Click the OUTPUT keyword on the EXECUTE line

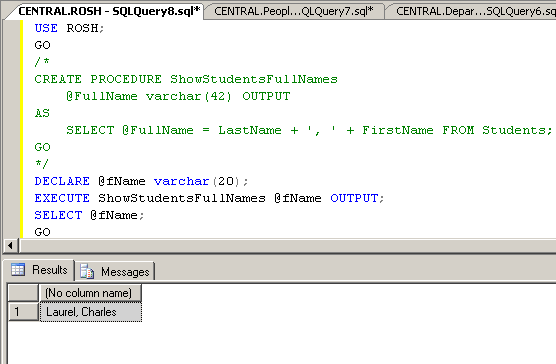coord(354,198)
